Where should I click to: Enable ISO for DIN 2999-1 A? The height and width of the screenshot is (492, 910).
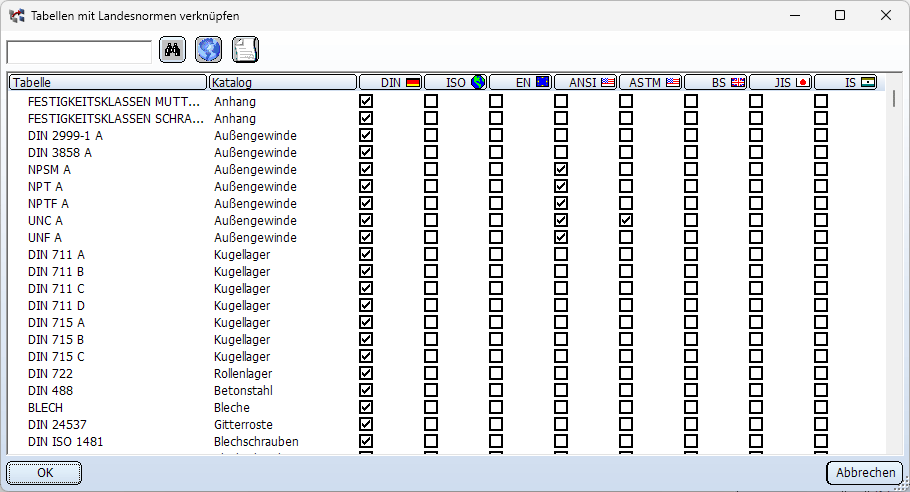431,135
